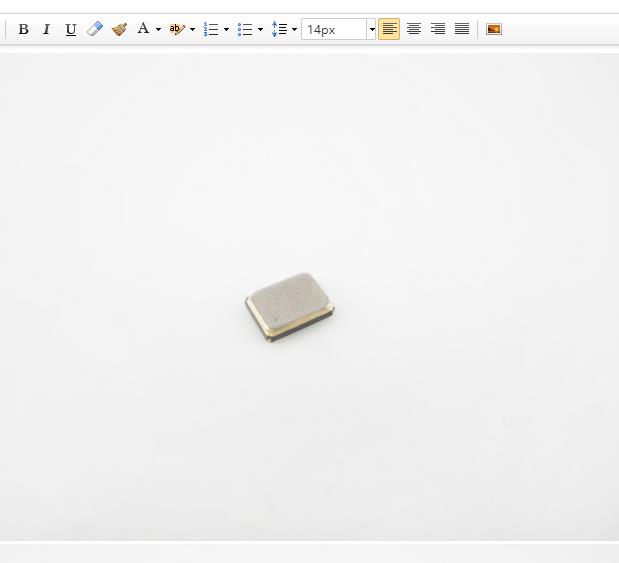This screenshot has width=619, height=563.
Task: Open the bullet list style dropdown
Action: pyautogui.click(x=260, y=29)
